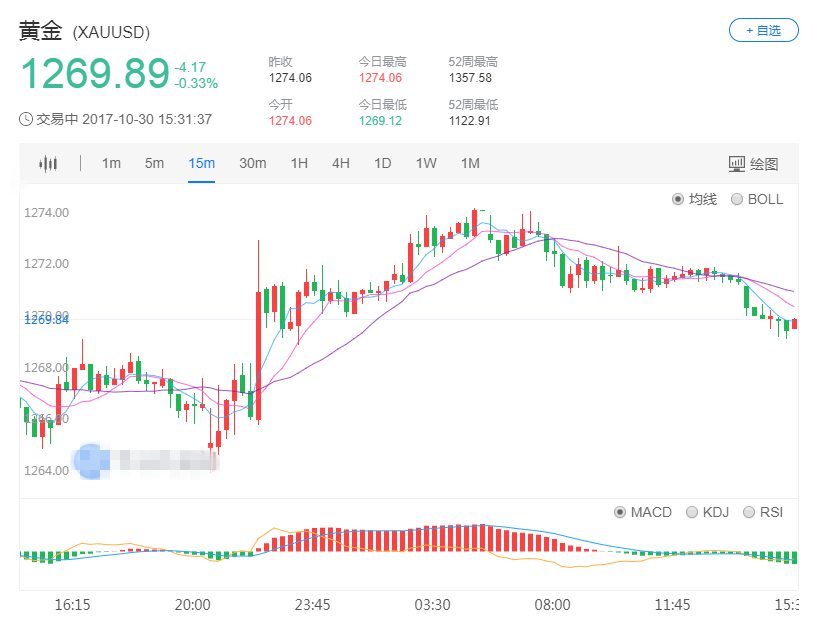This screenshot has width=814, height=637.
Task: Switch to the RSI indicator
Action: (x=749, y=512)
